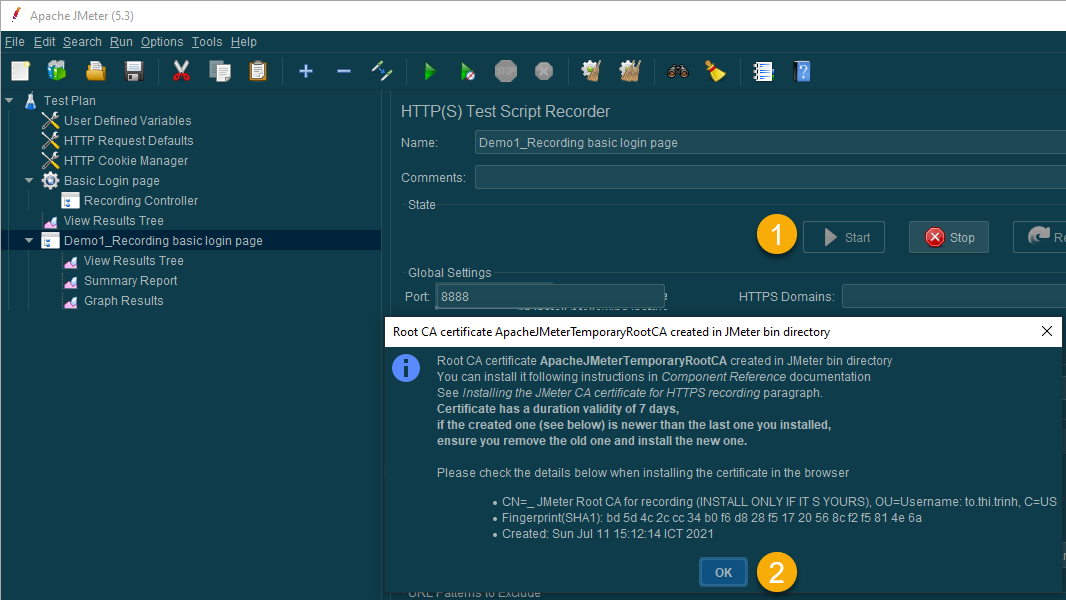Close the Root CA certificate dialog

point(1046,331)
